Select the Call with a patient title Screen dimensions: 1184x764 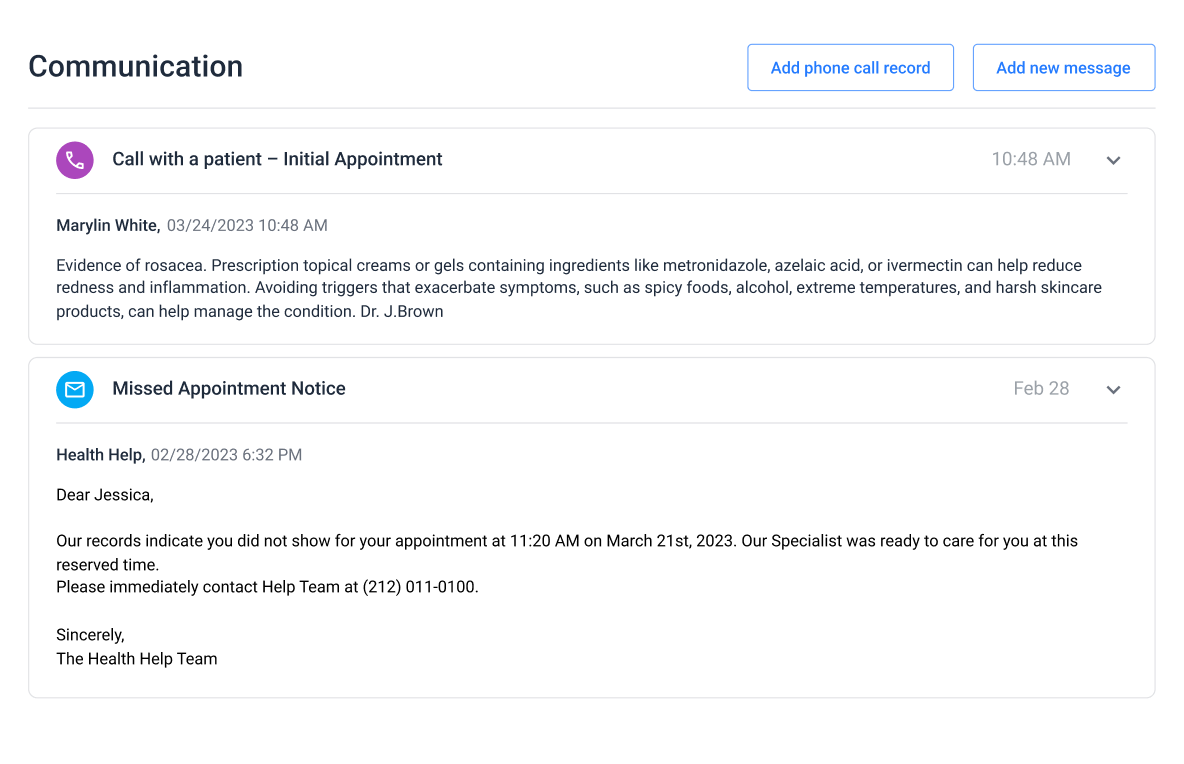pyautogui.click(x=277, y=159)
